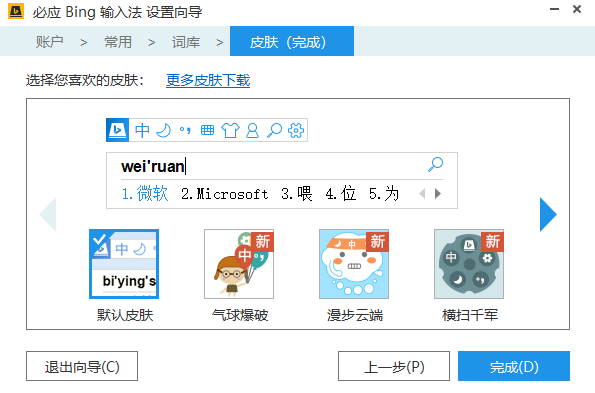The width and height of the screenshot is (595, 393).
Task: Show next skins with right arrow
Action: click(548, 214)
